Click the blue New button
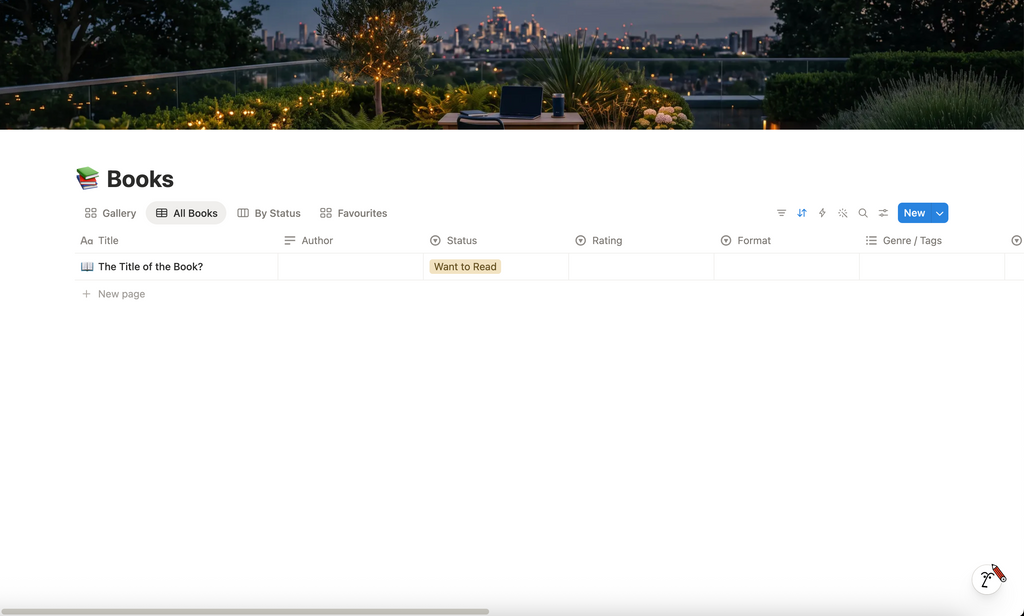Viewport: 1024px width, 616px height. (914, 213)
